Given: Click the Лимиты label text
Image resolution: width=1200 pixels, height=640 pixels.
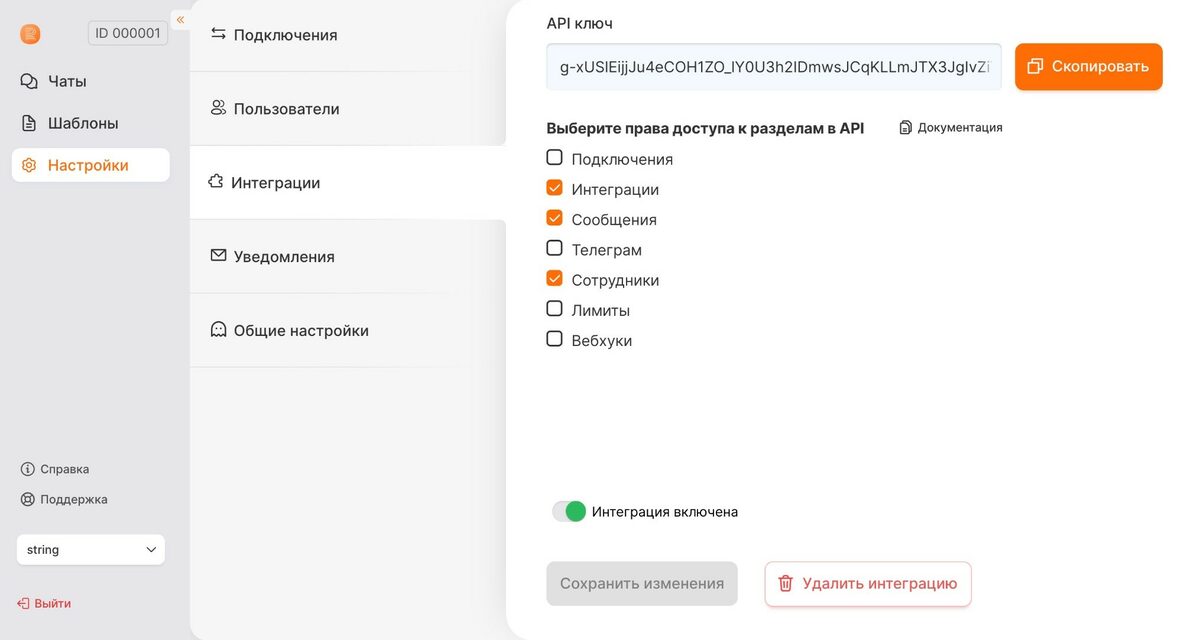Looking at the screenshot, I should 601,311.
